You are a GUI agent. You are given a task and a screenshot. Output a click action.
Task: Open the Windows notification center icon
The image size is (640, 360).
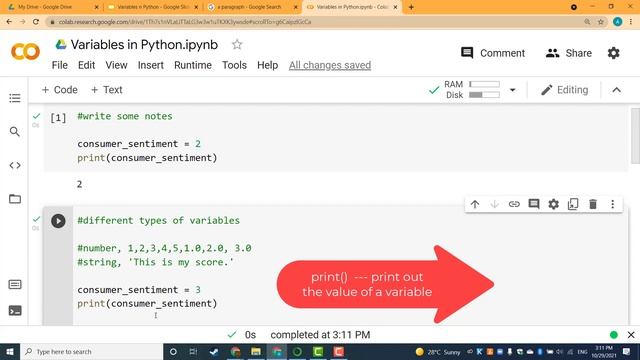click(x=627, y=351)
